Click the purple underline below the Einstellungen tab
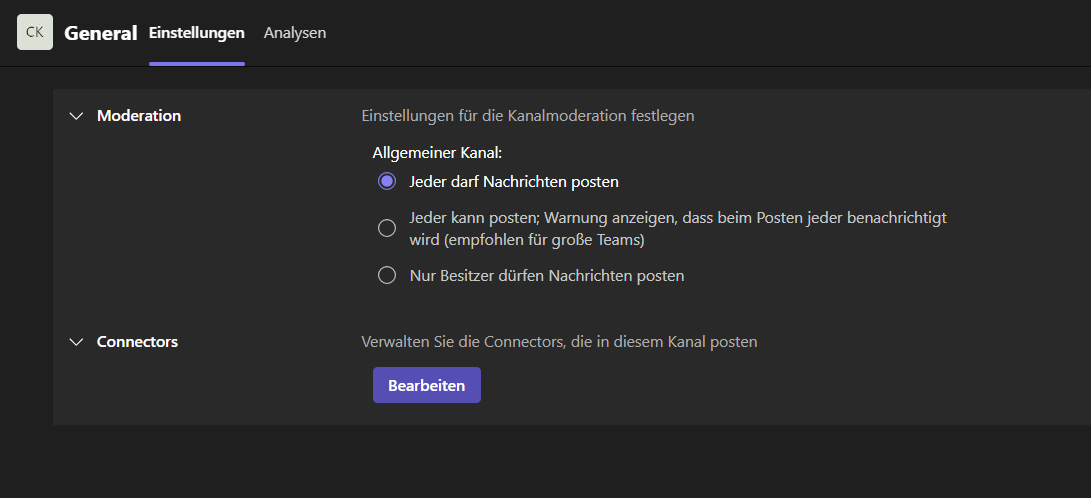 (197, 64)
